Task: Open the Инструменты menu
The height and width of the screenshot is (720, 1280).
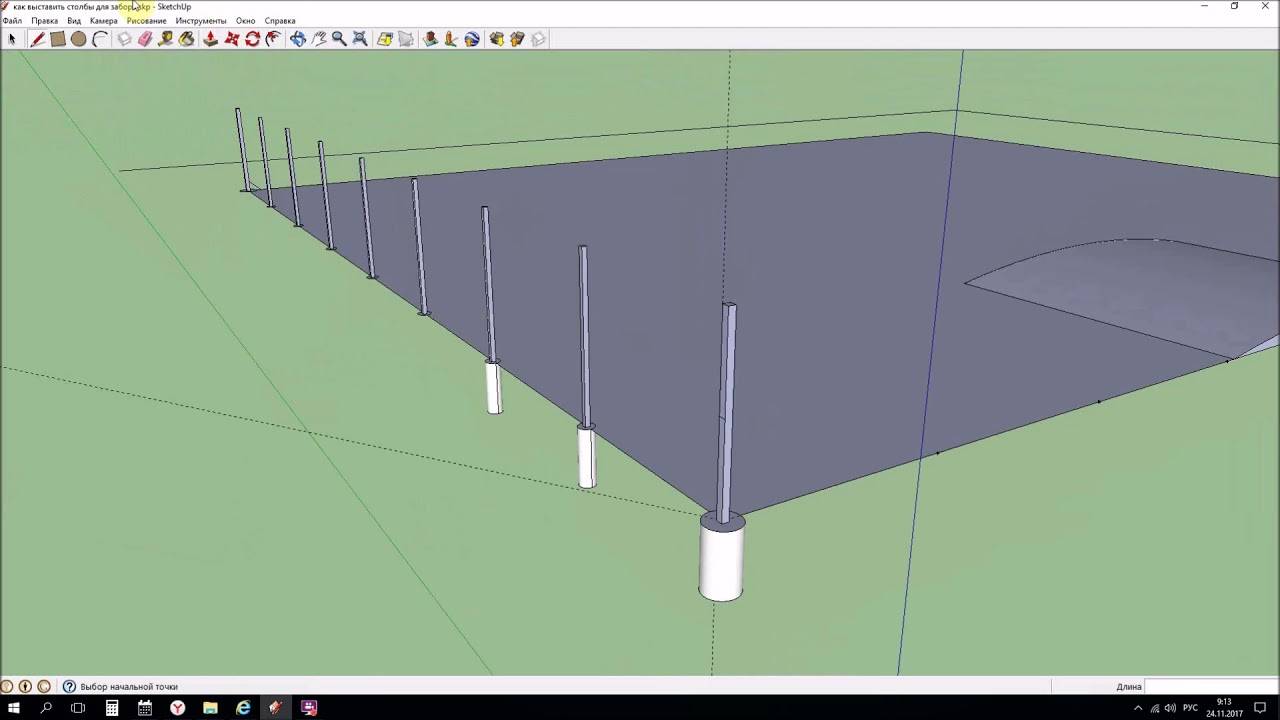Action: point(201,21)
